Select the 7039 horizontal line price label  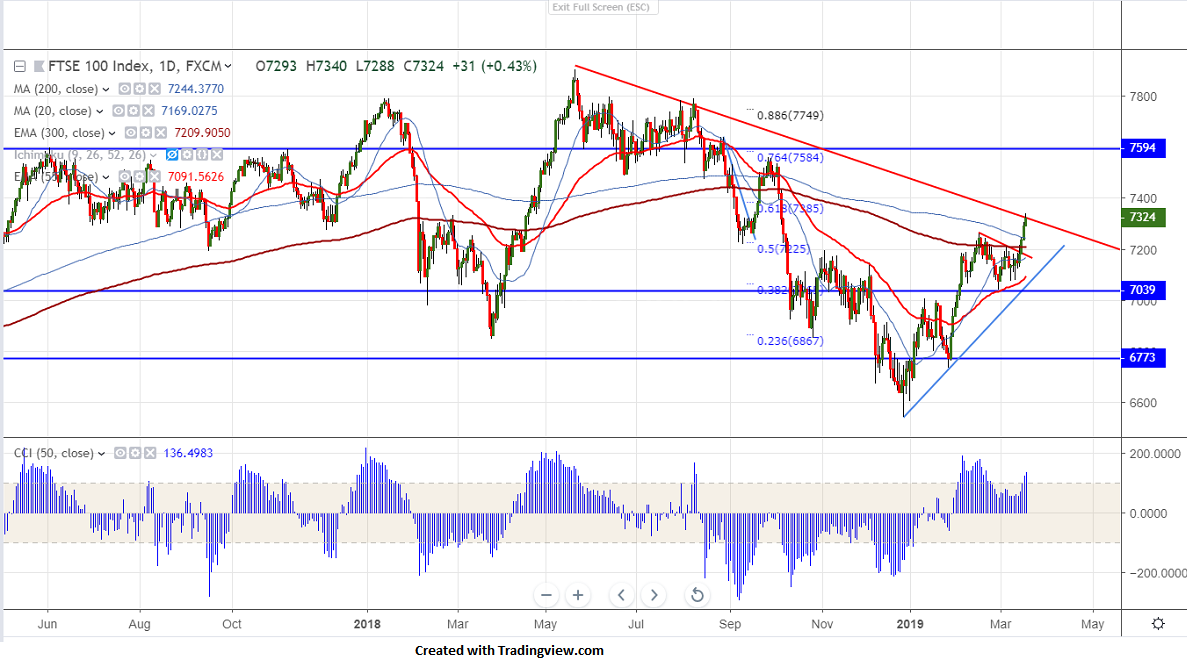[1143, 290]
